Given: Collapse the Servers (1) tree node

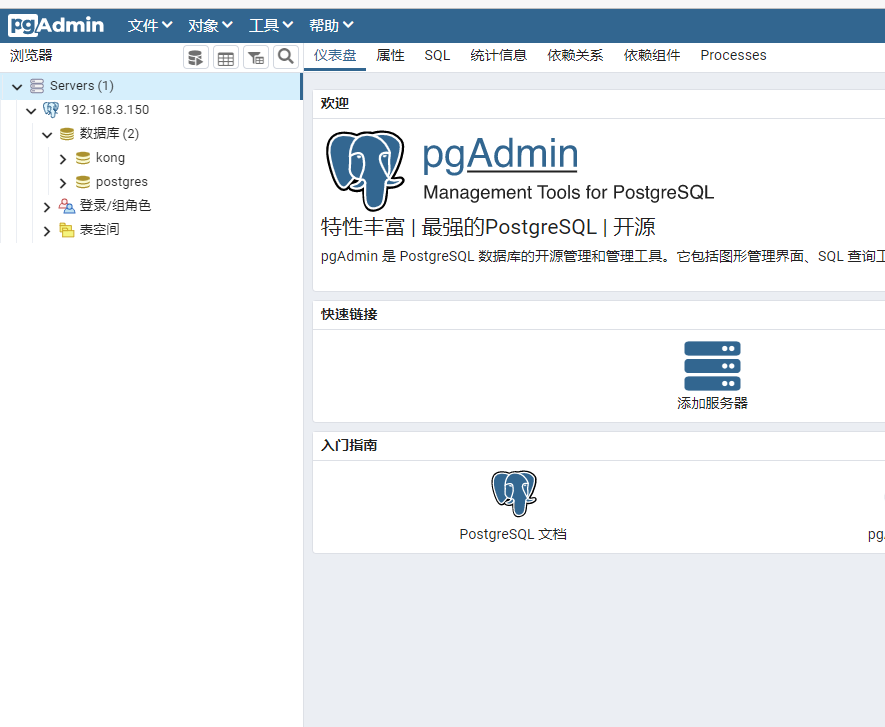Looking at the screenshot, I should point(17,86).
